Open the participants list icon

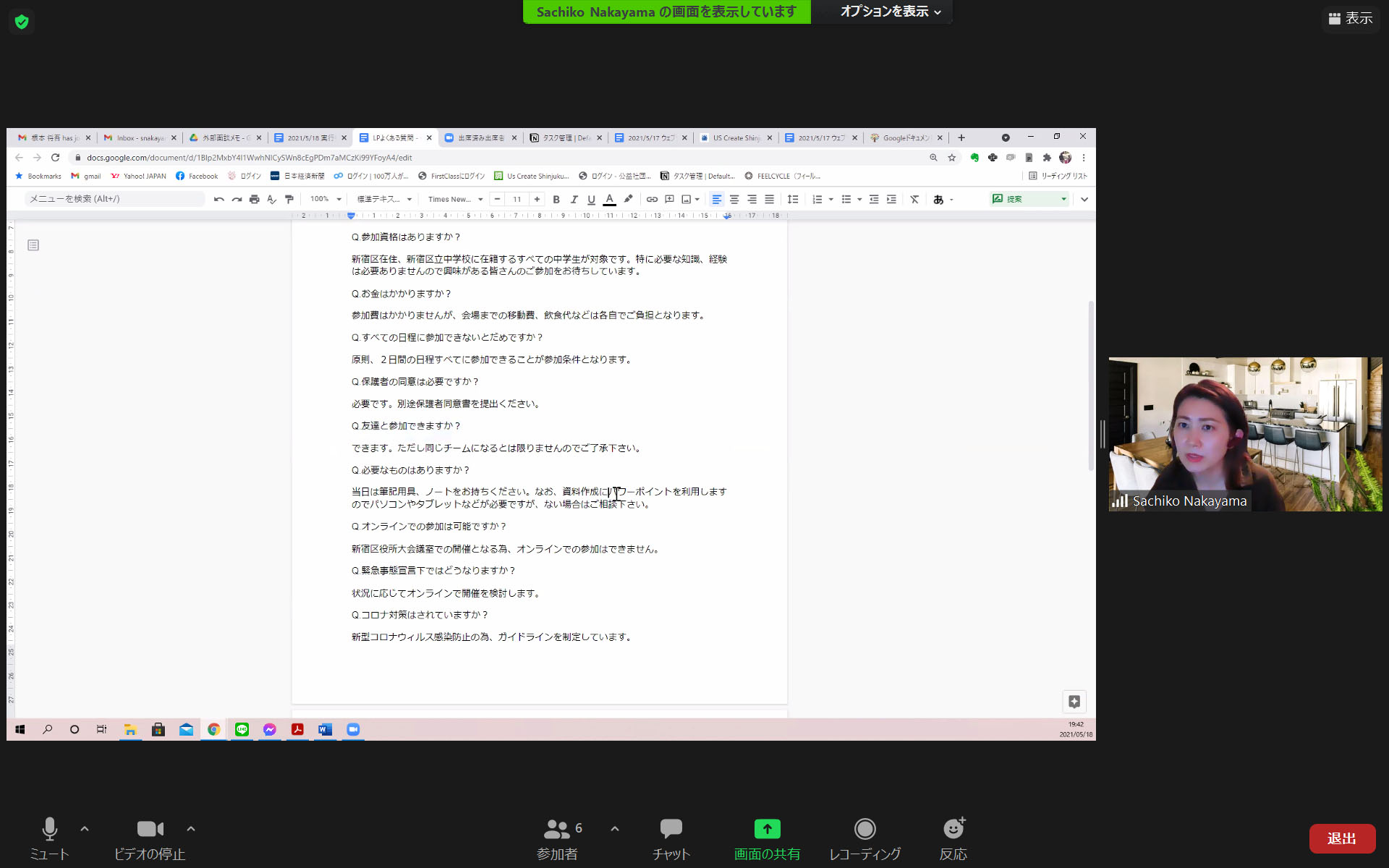click(x=556, y=828)
